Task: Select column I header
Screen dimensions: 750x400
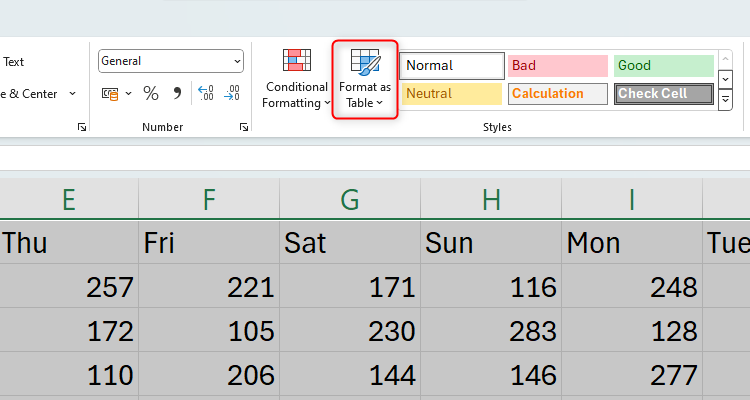Action: click(631, 199)
